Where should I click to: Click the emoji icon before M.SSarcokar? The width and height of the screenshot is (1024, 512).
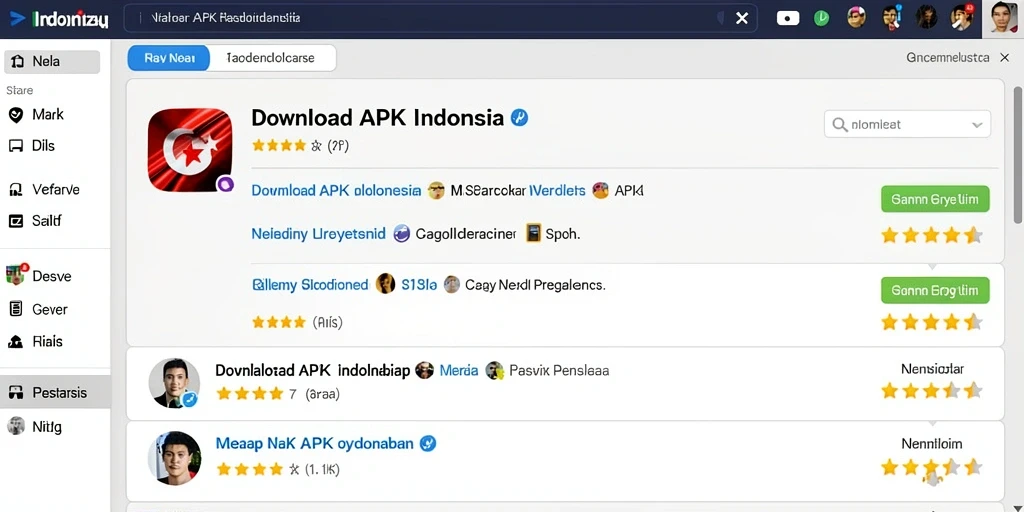tap(436, 191)
